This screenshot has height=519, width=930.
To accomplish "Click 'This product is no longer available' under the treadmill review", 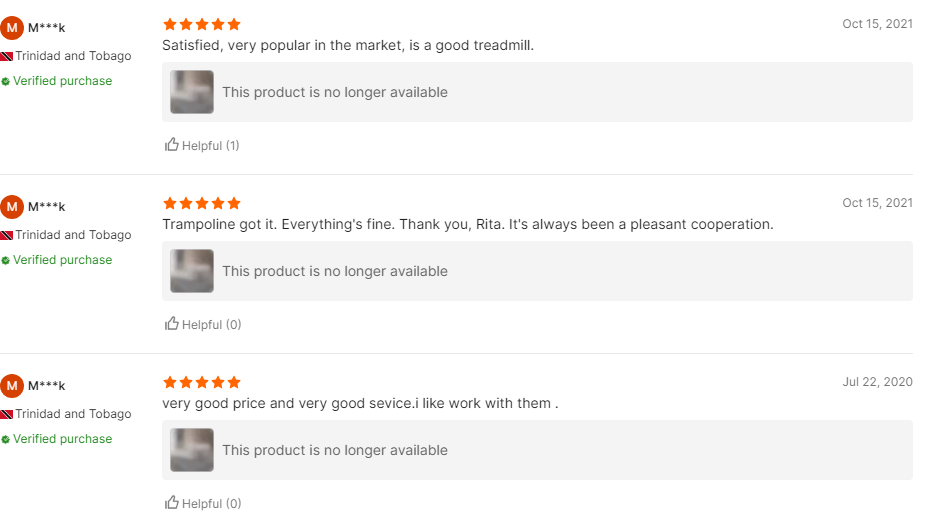I will [x=335, y=92].
